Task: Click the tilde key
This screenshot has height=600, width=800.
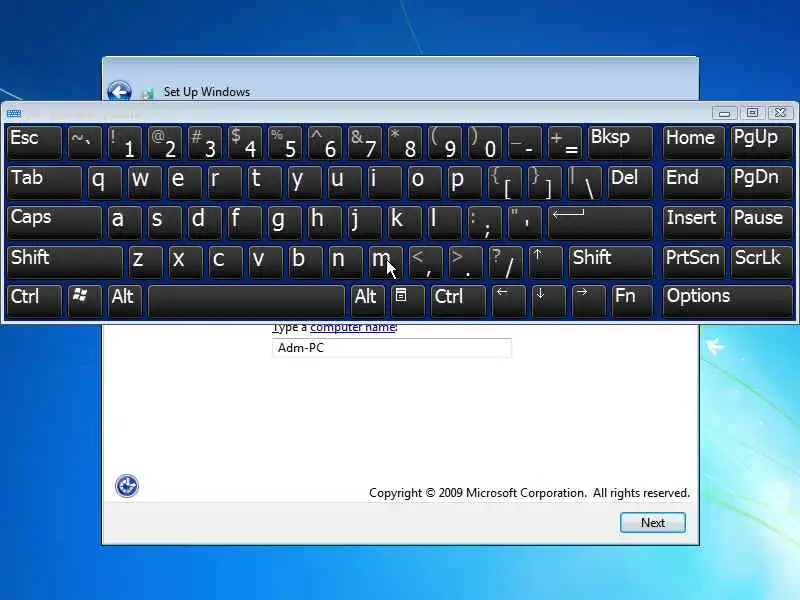Action: pos(84,142)
